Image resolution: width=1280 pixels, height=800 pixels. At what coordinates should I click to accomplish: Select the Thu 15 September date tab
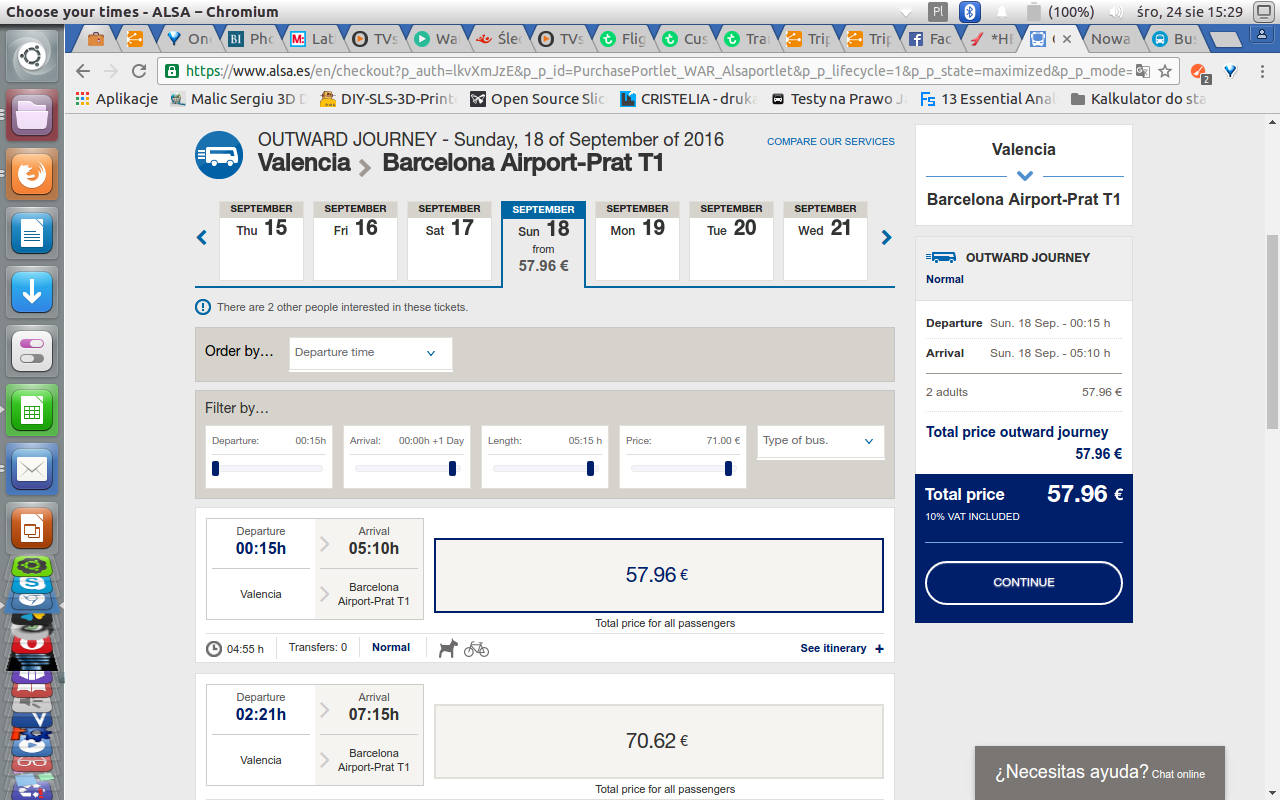pos(261,240)
